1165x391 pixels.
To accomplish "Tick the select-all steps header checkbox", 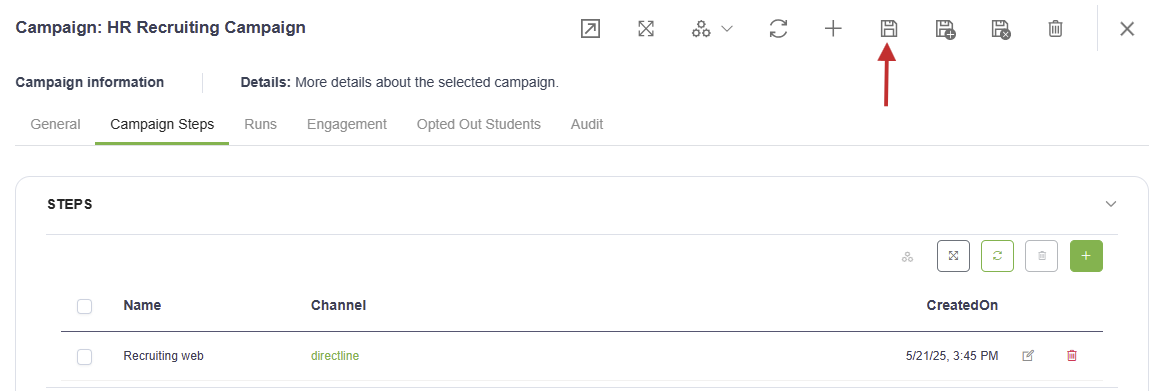I will pyautogui.click(x=85, y=306).
